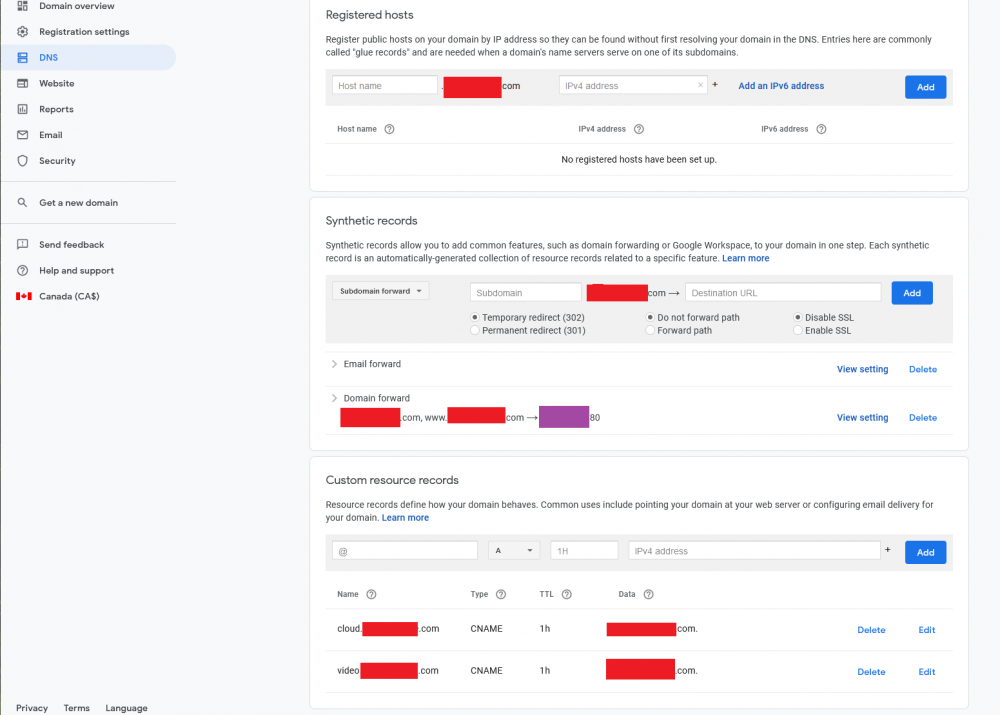View setting for Domain forward
Image resolution: width=1000 pixels, height=715 pixels.
coord(862,418)
